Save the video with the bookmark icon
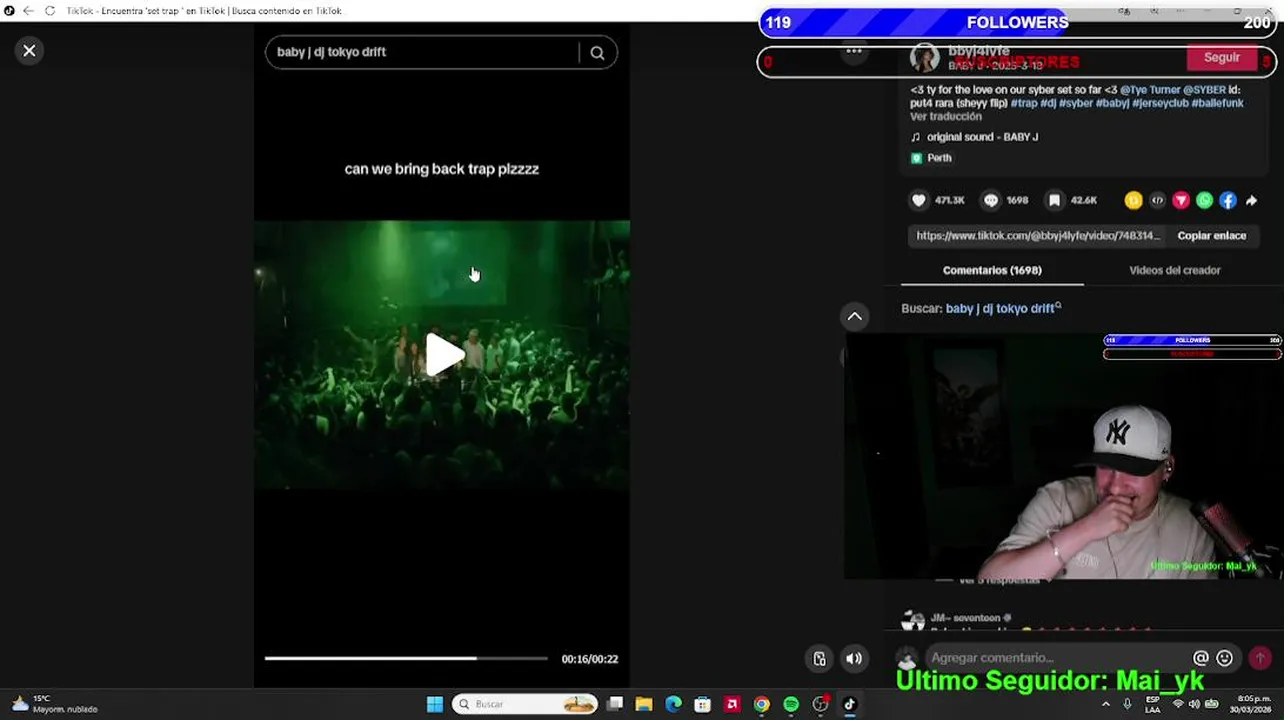The image size is (1284, 720). (x=1054, y=201)
